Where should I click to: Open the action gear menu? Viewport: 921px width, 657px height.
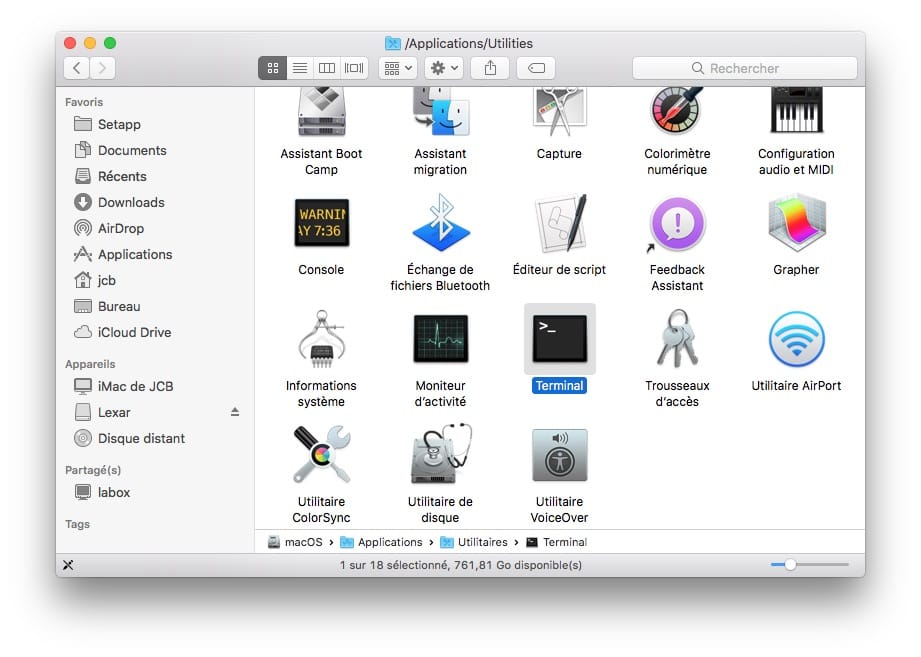pos(442,68)
